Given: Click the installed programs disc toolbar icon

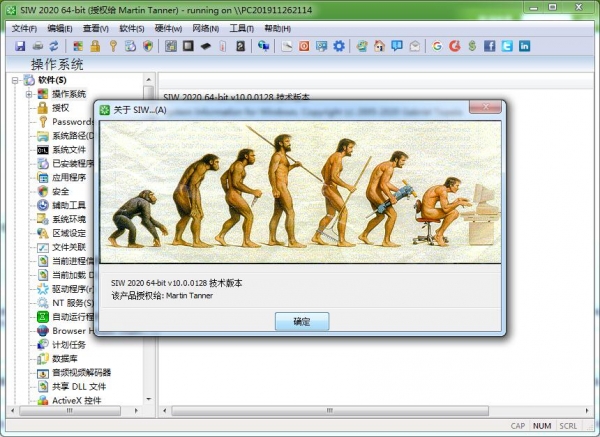Looking at the screenshot, I should pos(130,46).
